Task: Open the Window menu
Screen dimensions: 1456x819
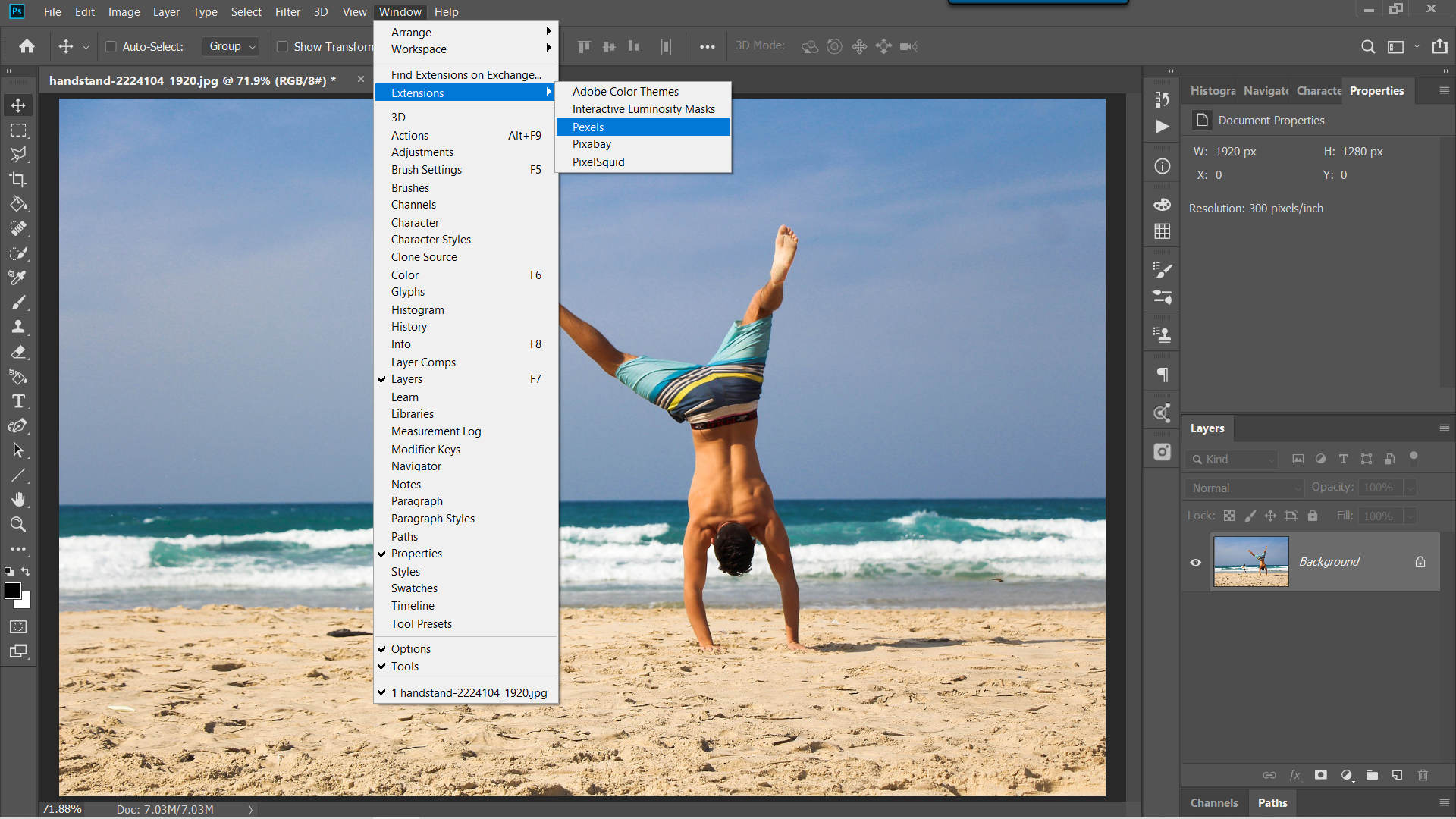Action: (x=399, y=11)
